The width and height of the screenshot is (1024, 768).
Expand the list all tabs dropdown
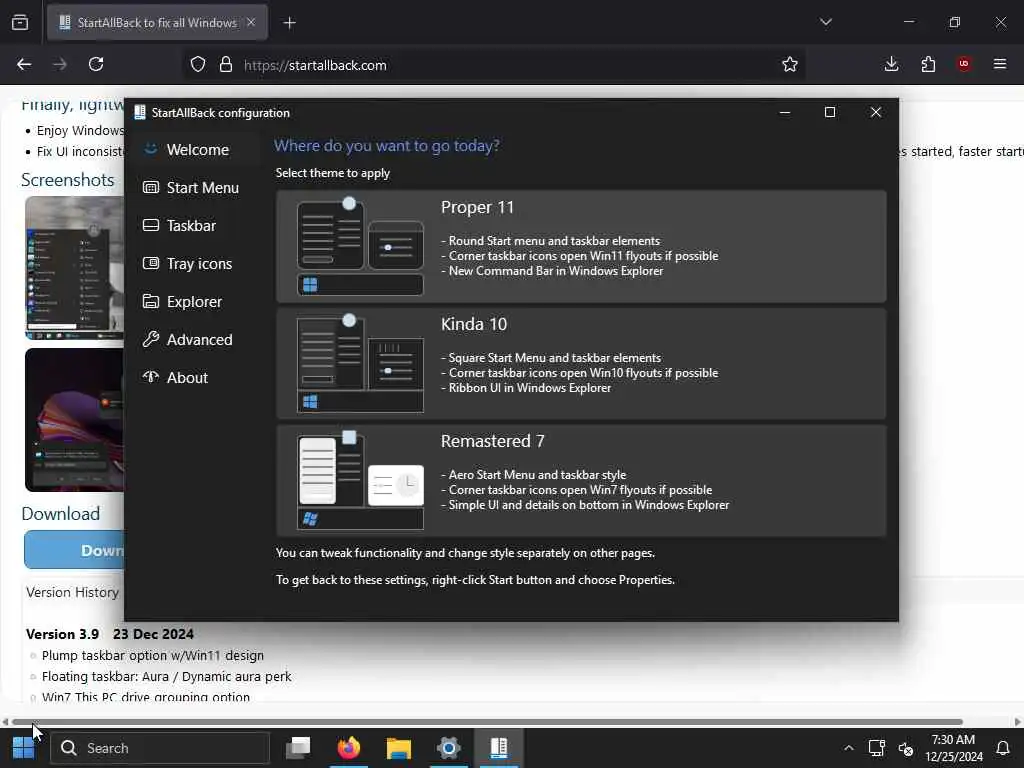(825, 22)
